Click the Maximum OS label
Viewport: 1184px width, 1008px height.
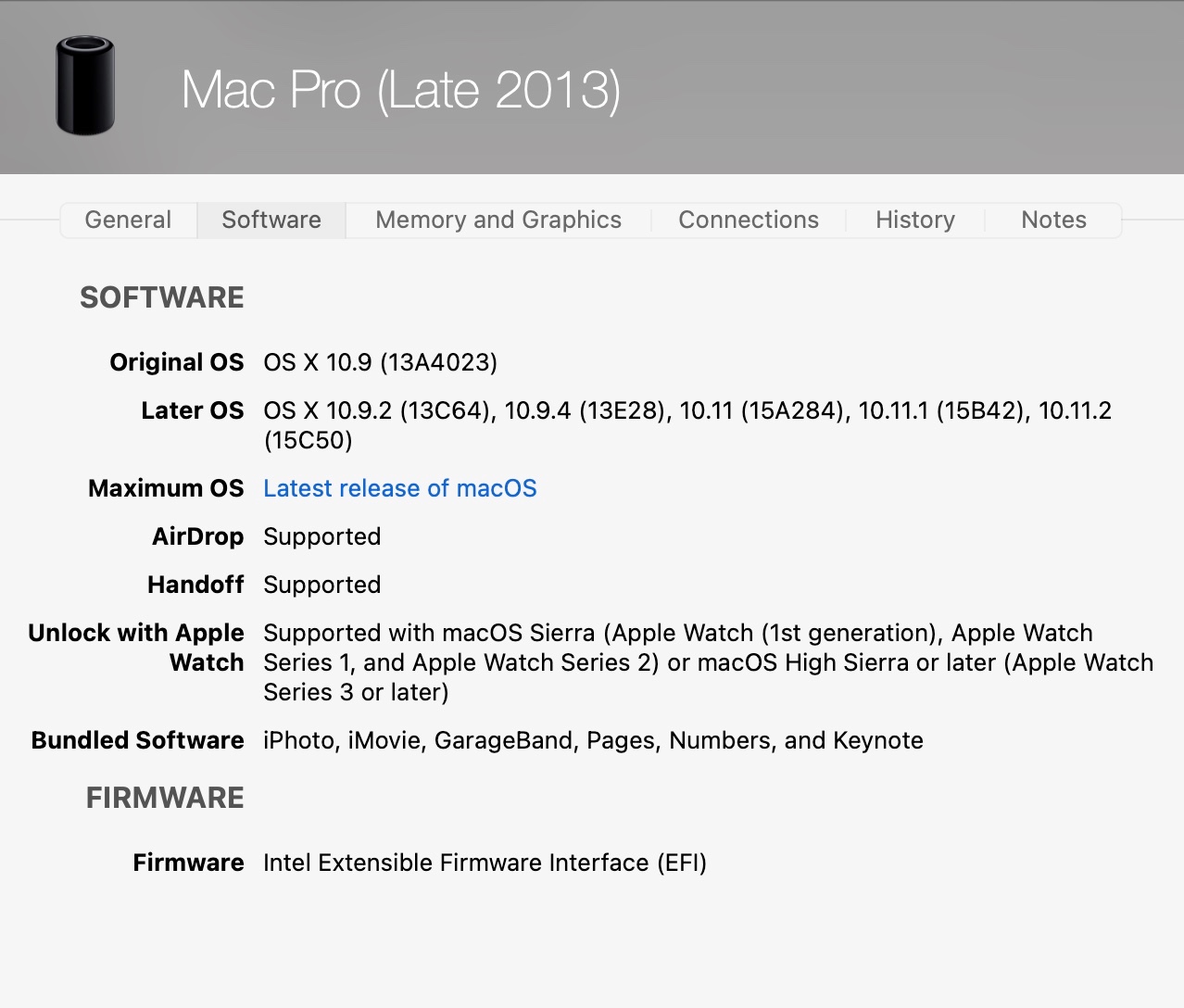tap(166, 488)
